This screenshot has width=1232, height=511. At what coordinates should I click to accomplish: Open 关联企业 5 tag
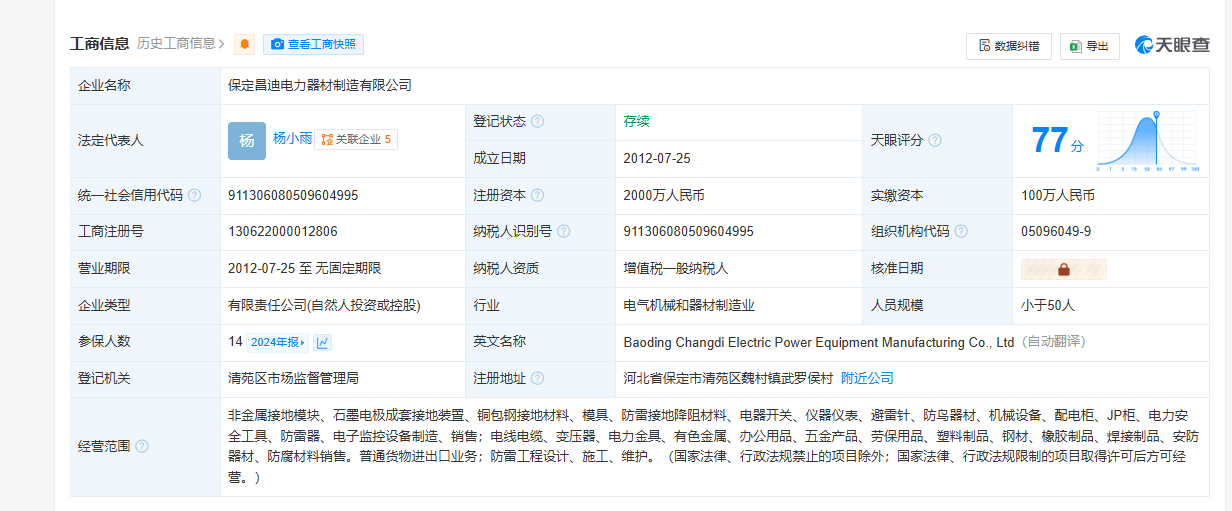(356, 140)
